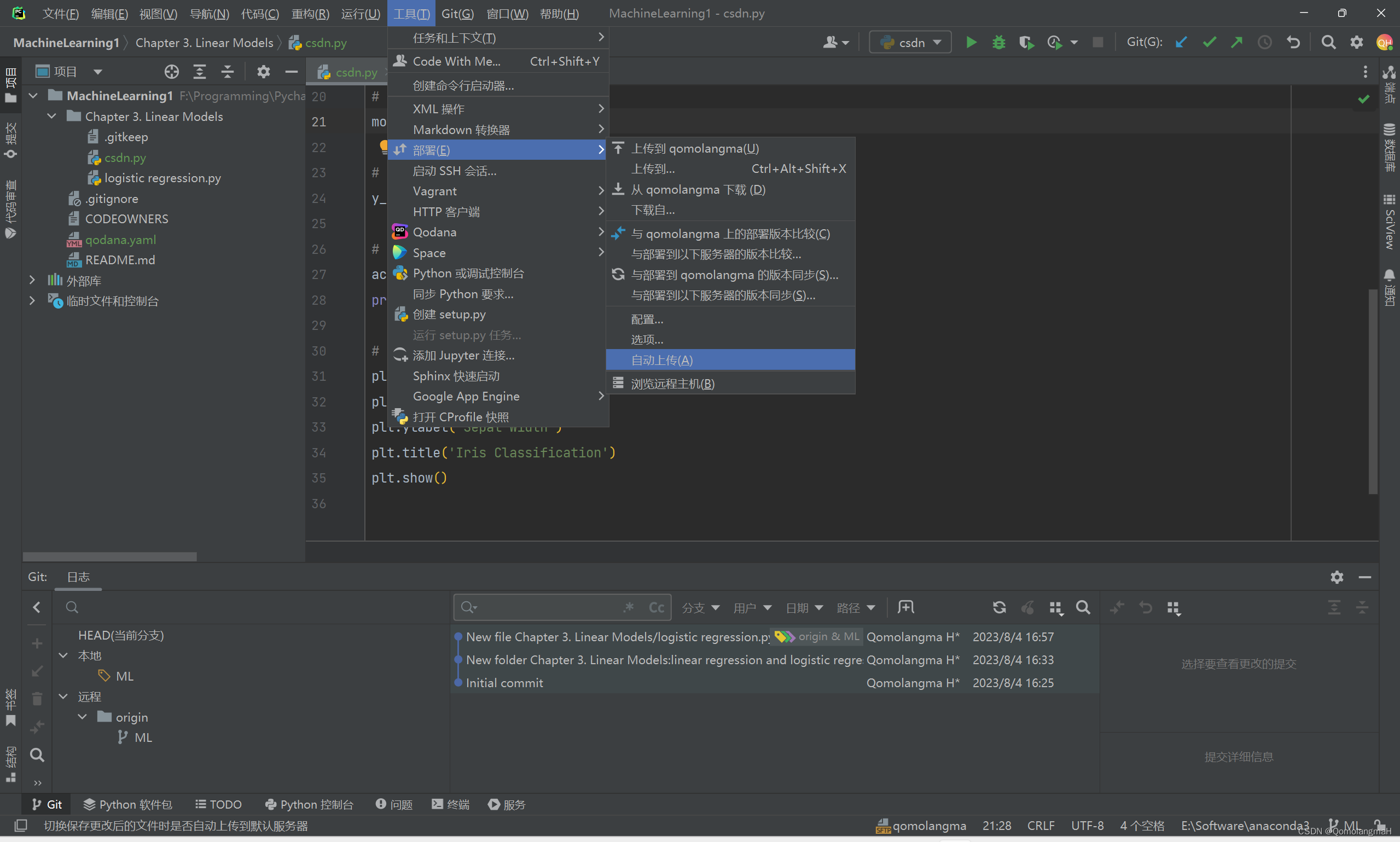Collapse the MachineLearning1 project root

[x=33, y=96]
